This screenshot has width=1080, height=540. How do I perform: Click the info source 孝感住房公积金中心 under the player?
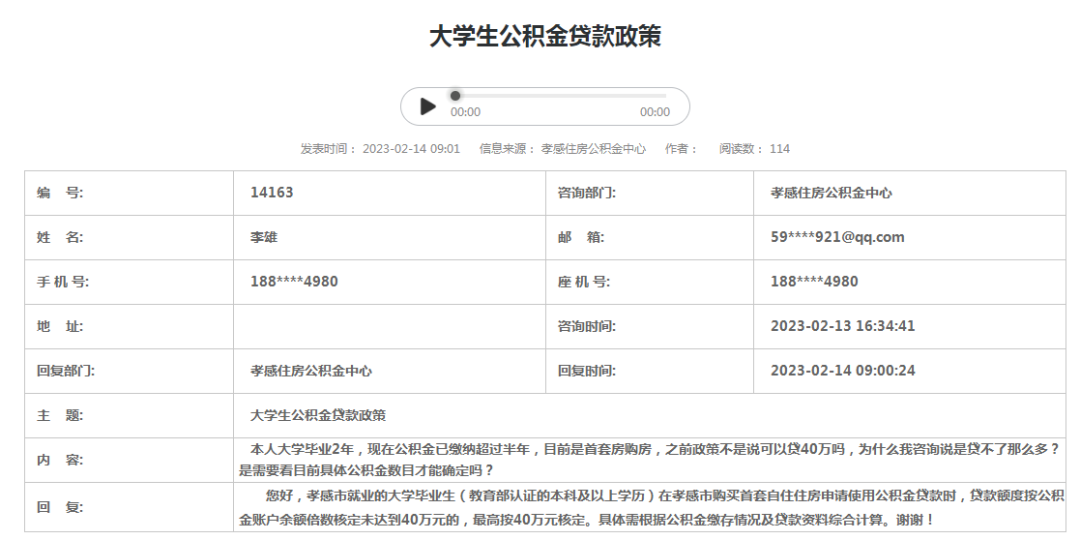tap(593, 149)
